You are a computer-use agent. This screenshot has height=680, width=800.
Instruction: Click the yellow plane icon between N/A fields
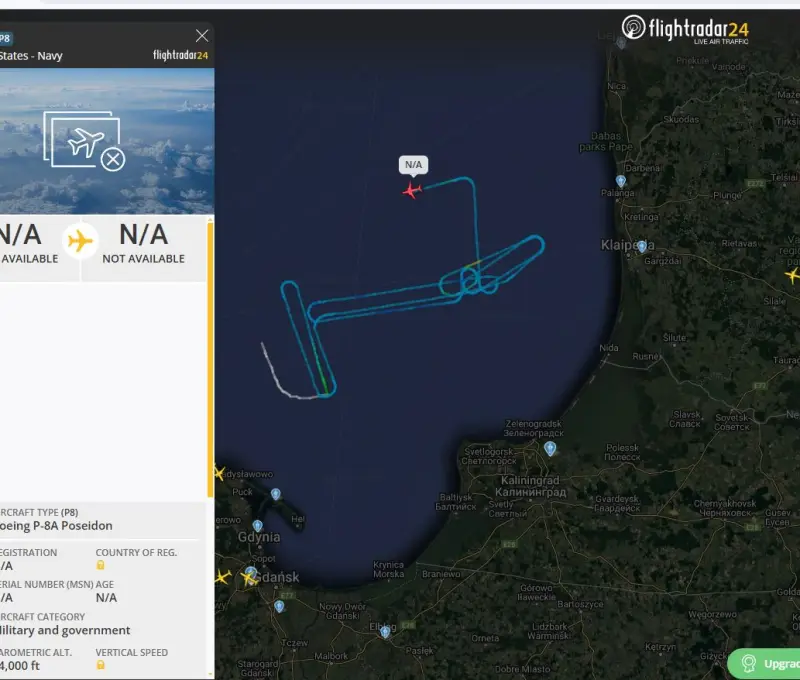tap(80, 241)
